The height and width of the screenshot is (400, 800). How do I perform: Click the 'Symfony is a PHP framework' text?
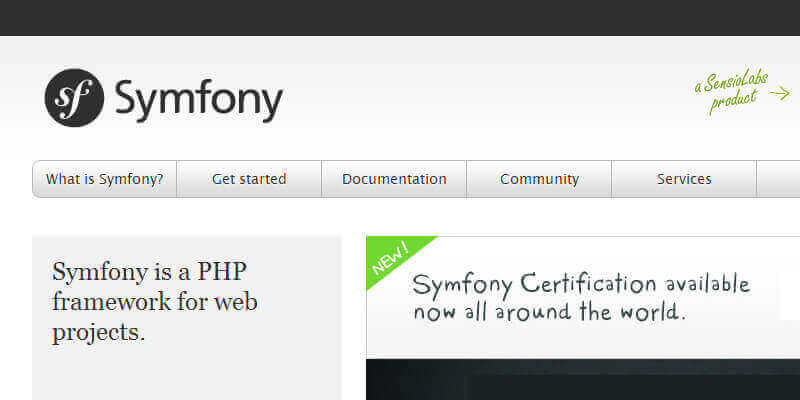coord(155,302)
